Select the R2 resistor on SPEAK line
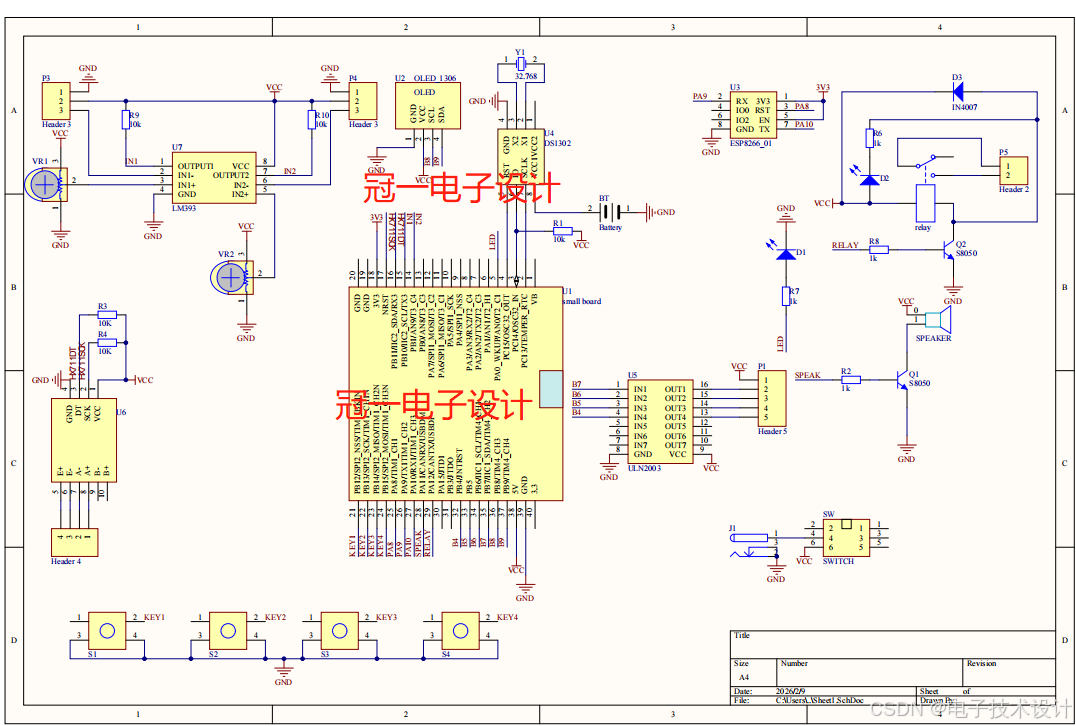This screenshot has height=726, width=1076. coord(851,379)
